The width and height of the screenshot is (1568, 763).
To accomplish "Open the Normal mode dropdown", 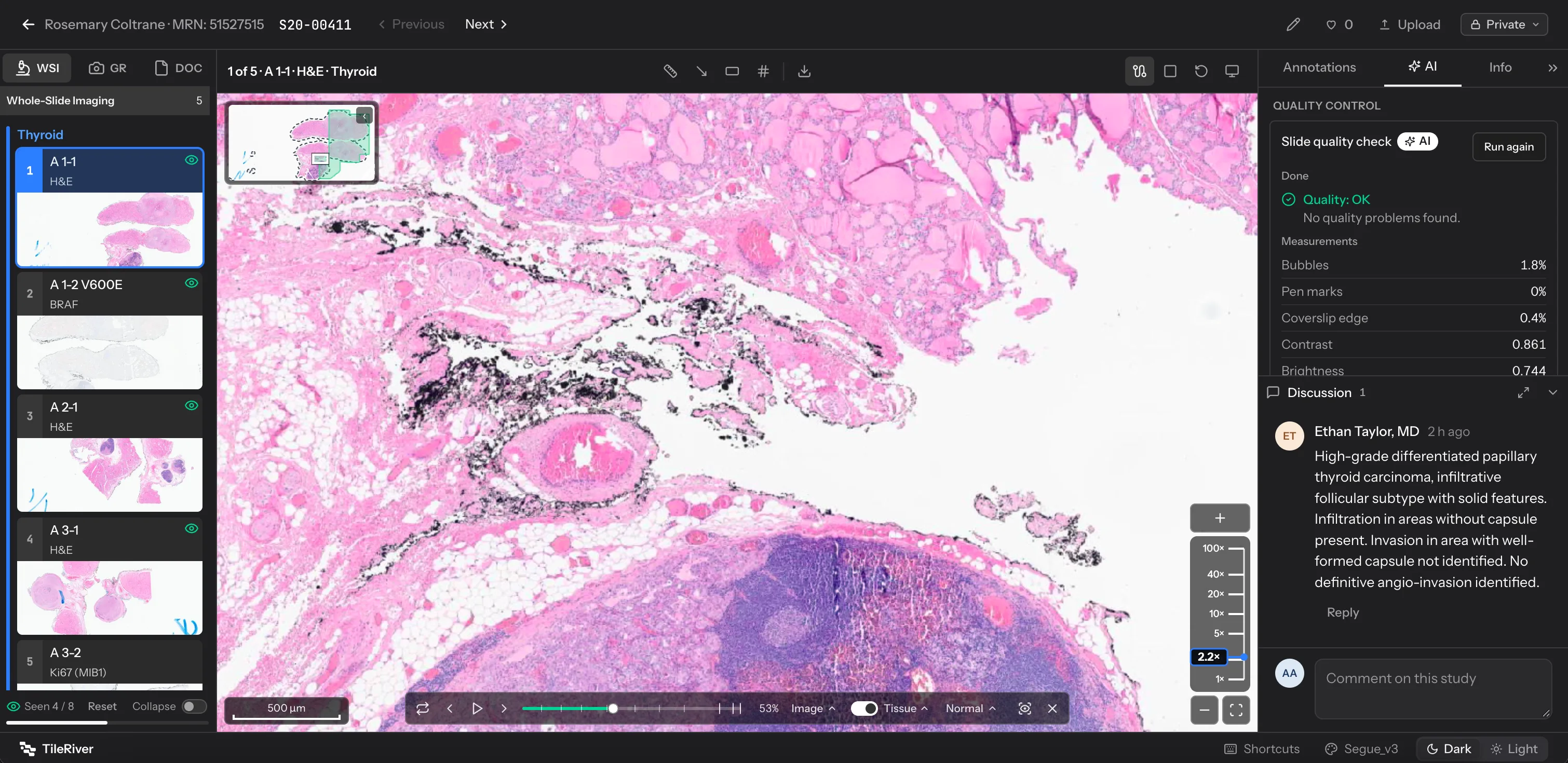I will coord(970,708).
